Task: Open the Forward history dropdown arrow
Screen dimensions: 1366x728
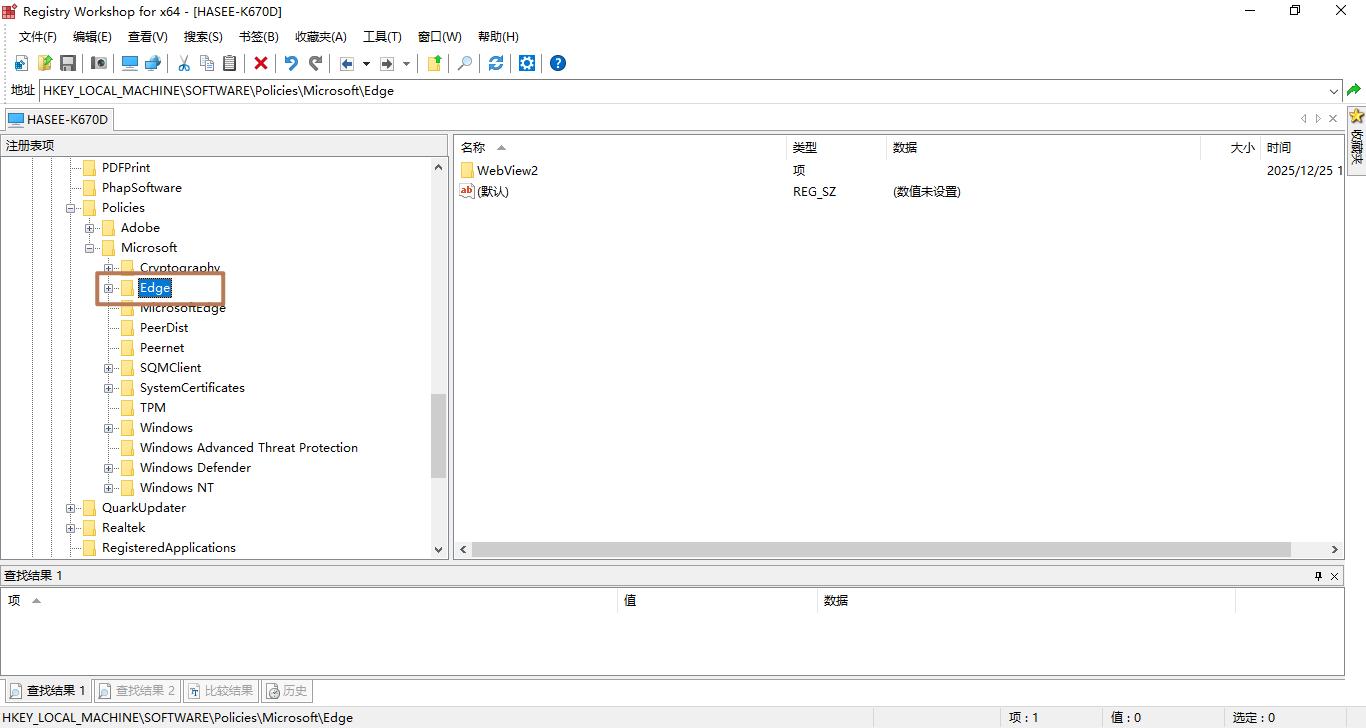Action: point(407,63)
